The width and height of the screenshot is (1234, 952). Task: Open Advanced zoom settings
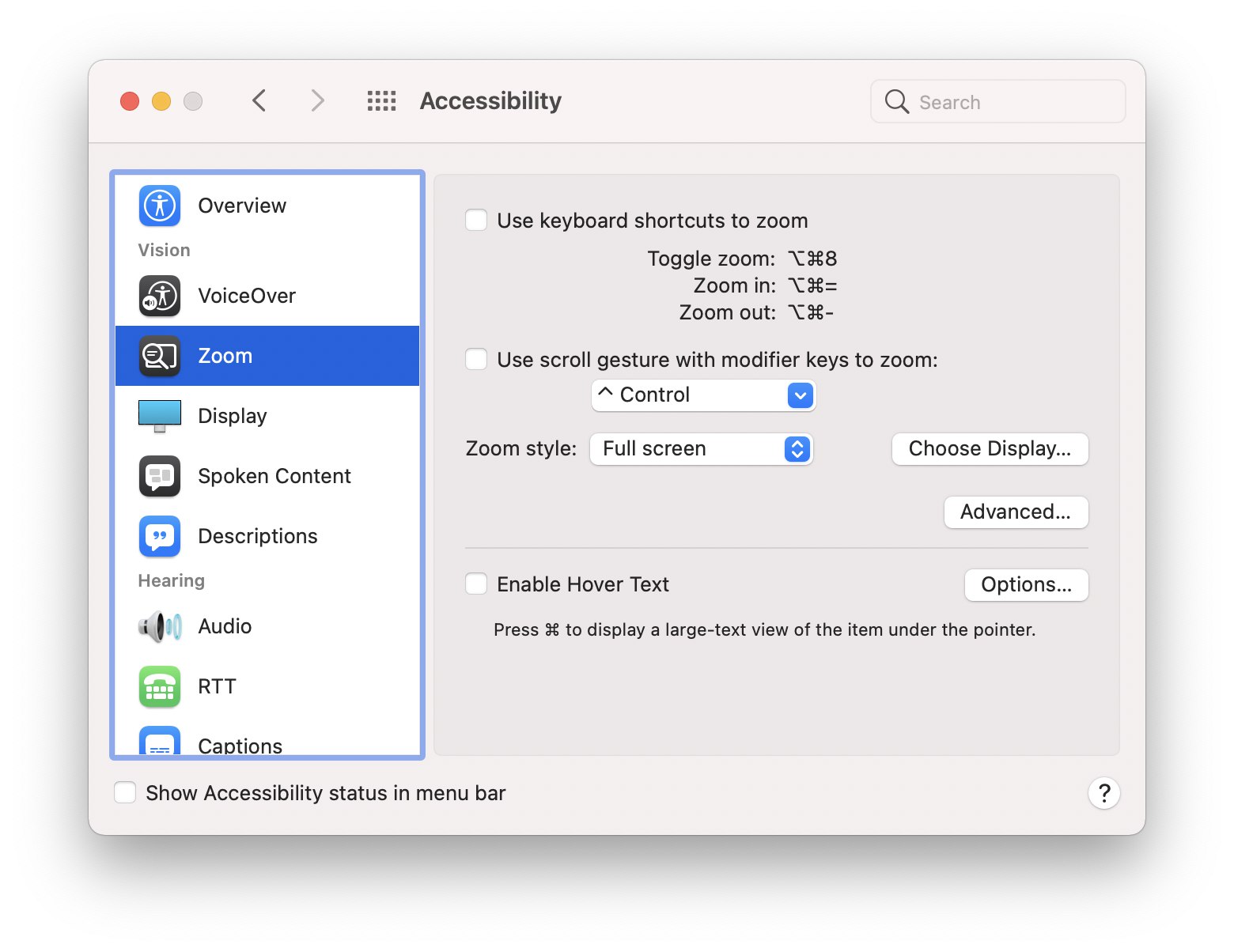pos(1016,512)
